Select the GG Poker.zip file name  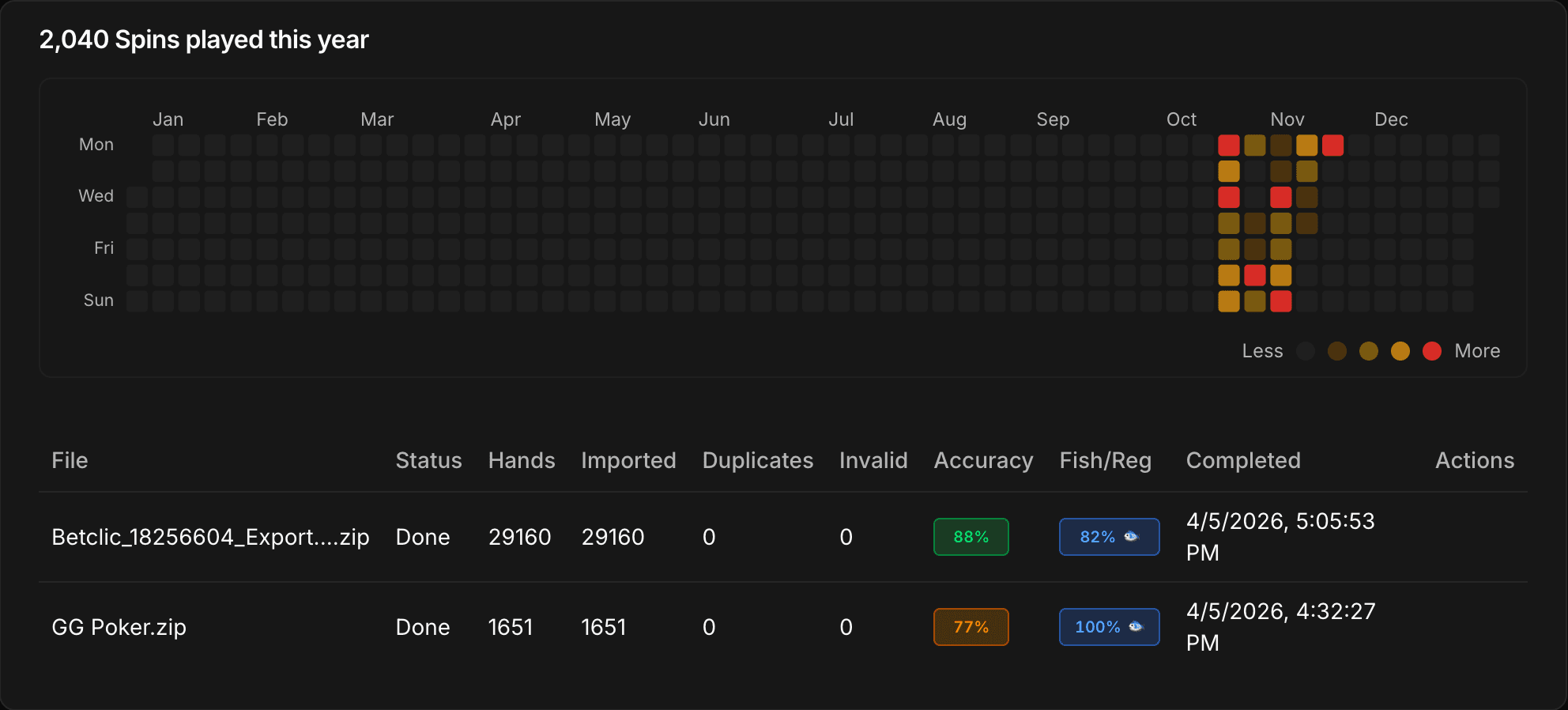point(119,628)
